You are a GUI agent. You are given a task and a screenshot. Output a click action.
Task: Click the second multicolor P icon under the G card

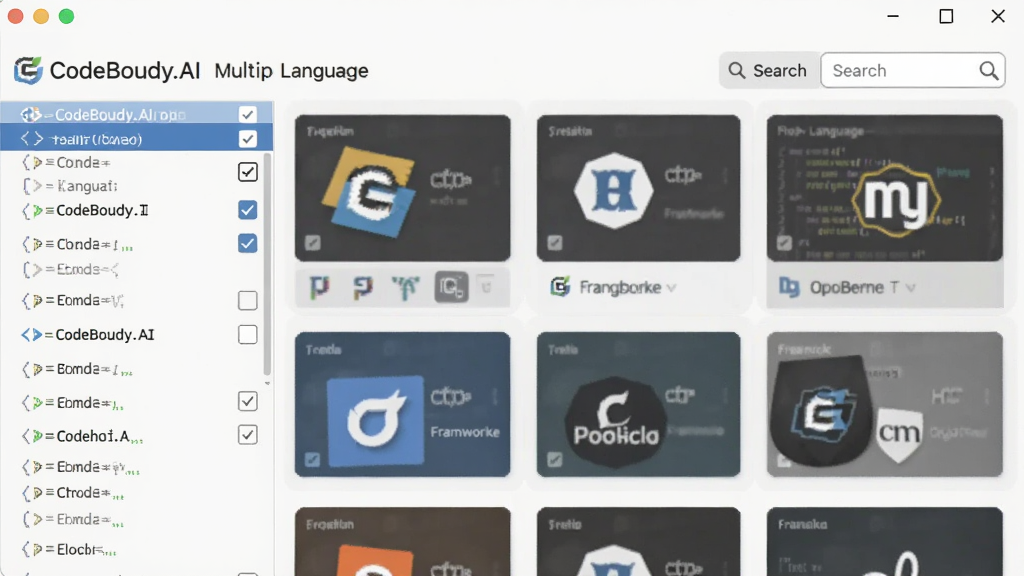click(362, 287)
